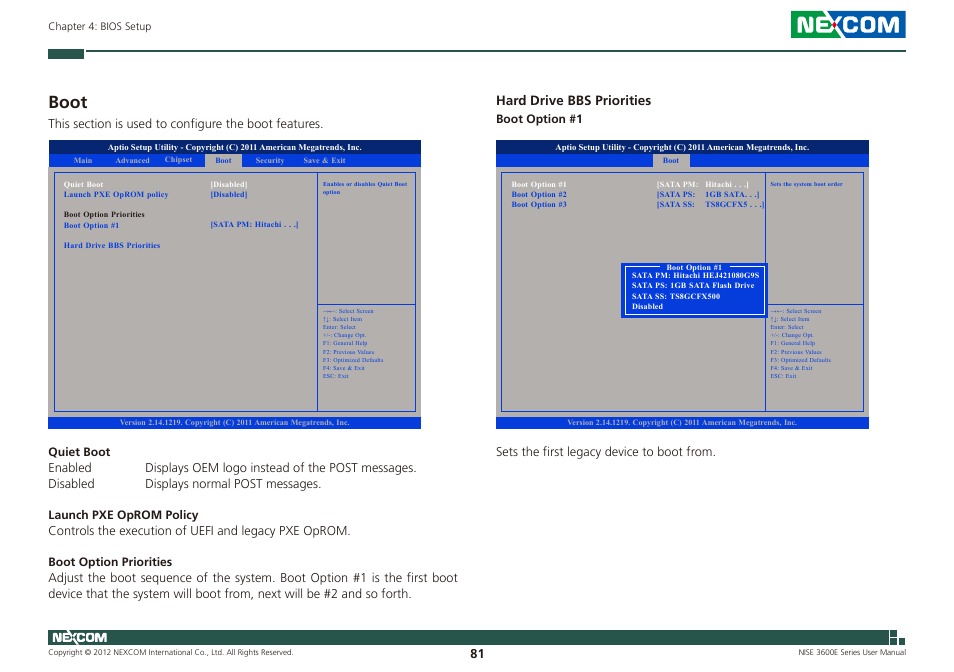Viewport: 954px width, 672px height.
Task: Click 'Displays normal POST messages.' text
Action: [x=232, y=484]
